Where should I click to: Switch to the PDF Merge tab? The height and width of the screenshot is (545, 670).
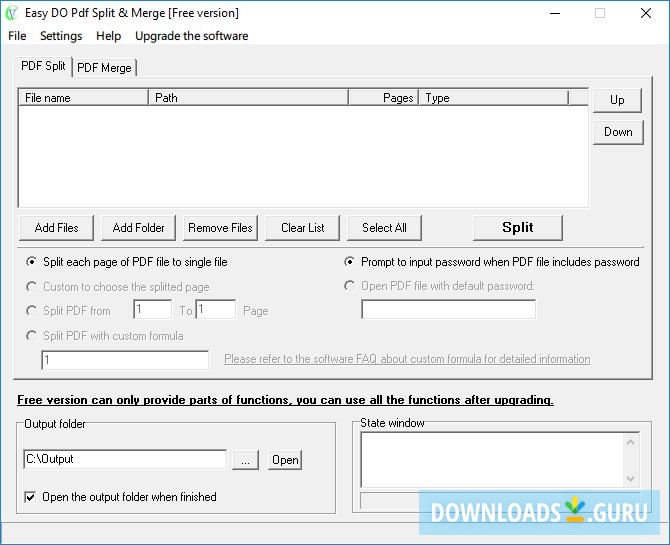(104, 68)
